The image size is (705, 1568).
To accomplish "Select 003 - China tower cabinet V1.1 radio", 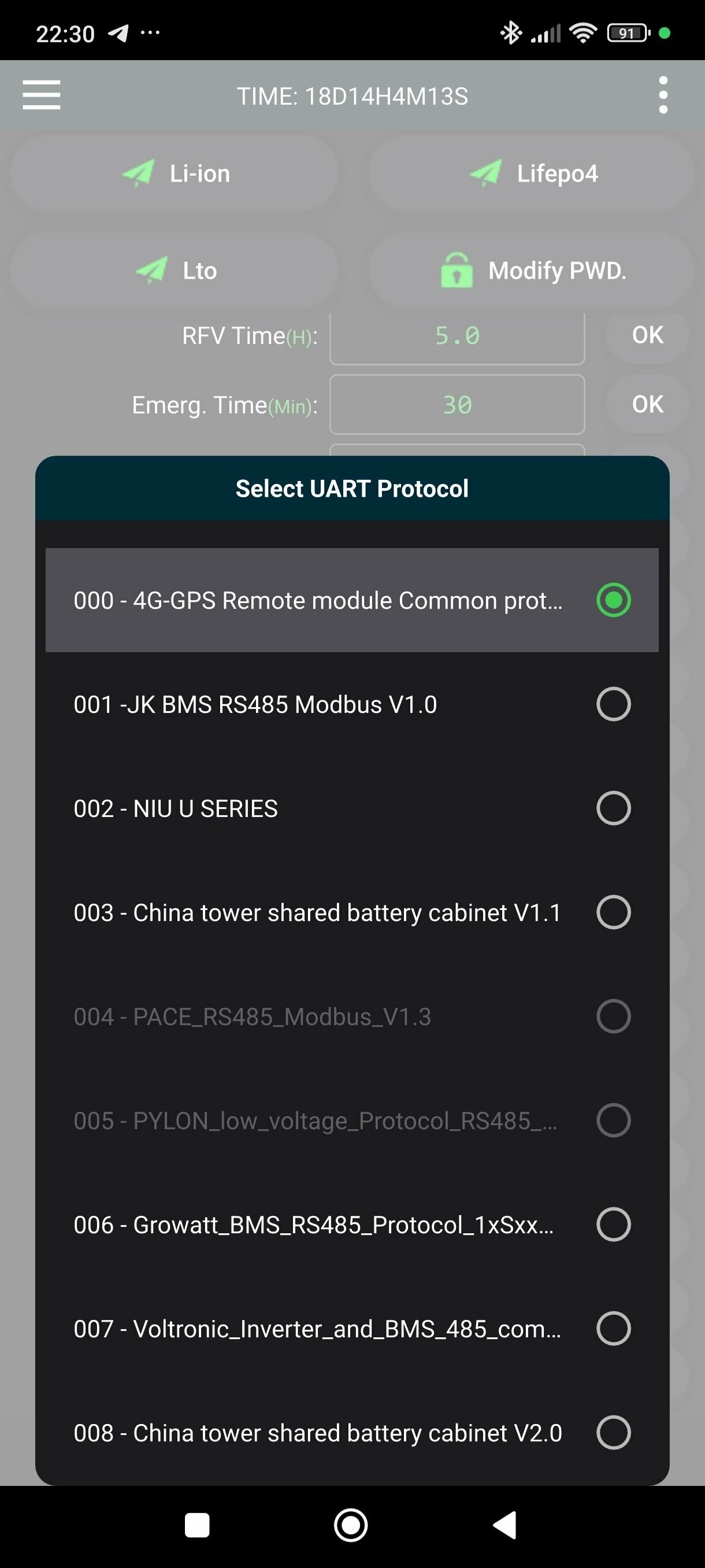I will pyautogui.click(x=613, y=912).
